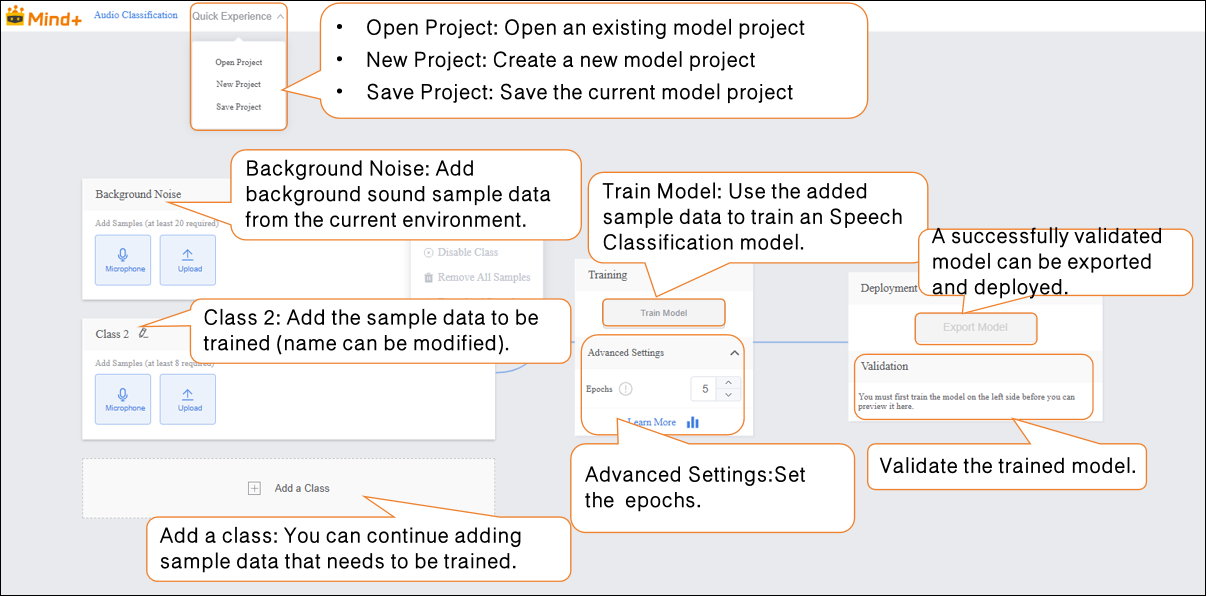Collapse the Quick Experience dropdown
Screen dimensions: 1207x597
point(280,17)
